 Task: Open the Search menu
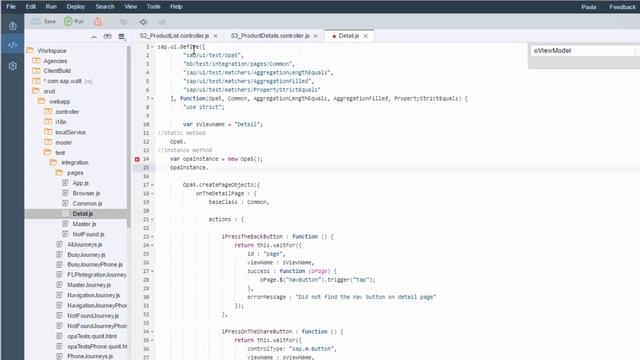[105, 7]
